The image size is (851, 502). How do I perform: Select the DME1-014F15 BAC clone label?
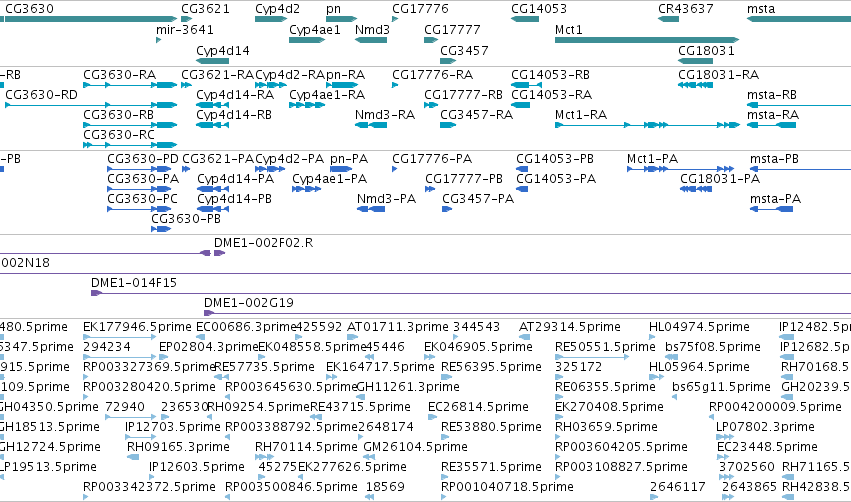[x=134, y=283]
